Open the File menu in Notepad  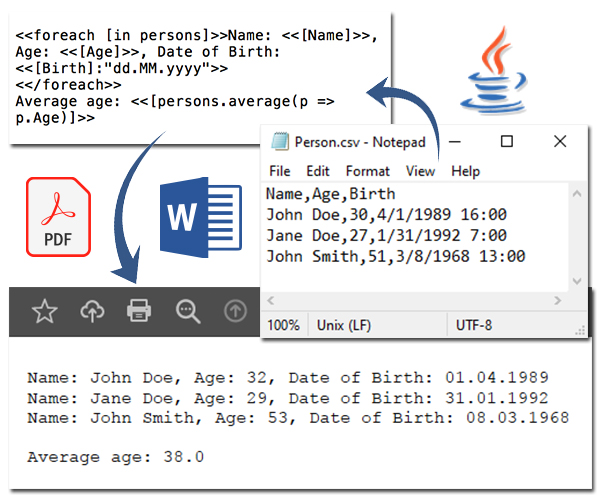(280, 171)
